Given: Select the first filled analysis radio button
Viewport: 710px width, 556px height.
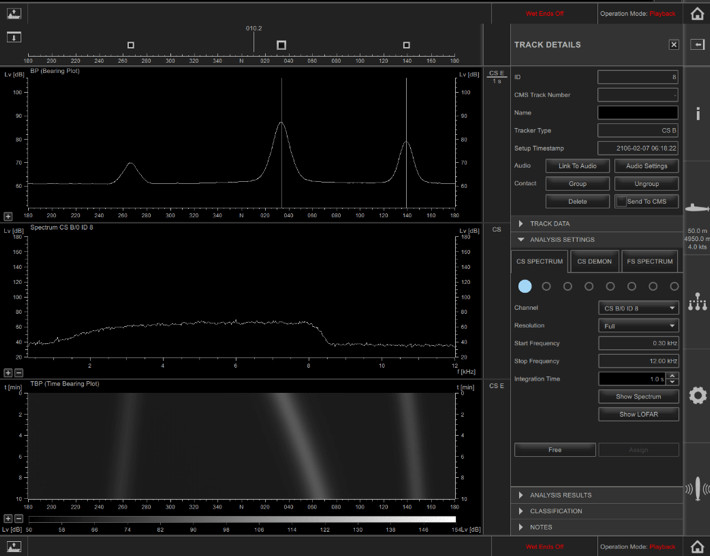Looking at the screenshot, I should click(525, 286).
